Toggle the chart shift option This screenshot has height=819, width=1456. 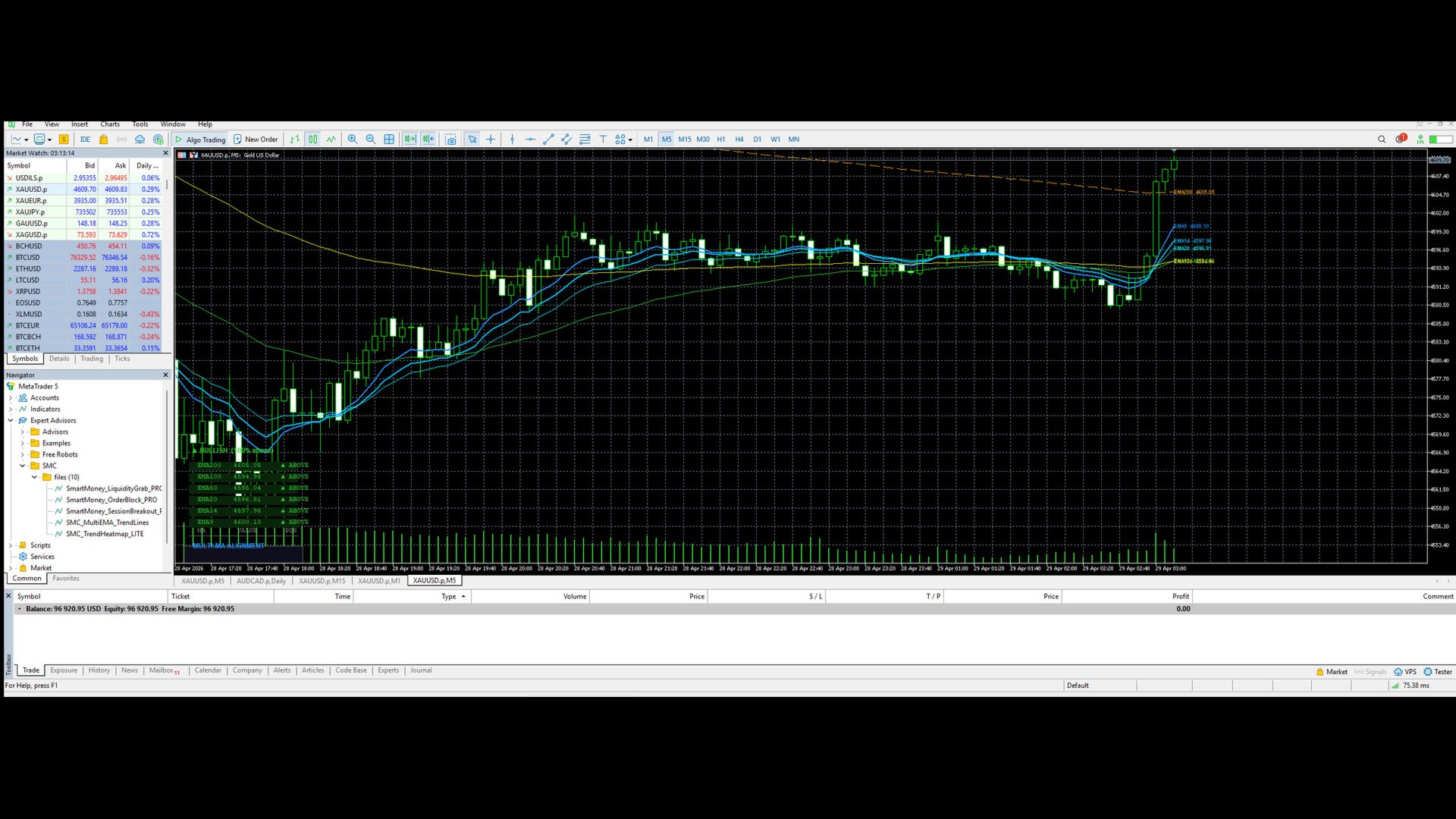coord(428,140)
